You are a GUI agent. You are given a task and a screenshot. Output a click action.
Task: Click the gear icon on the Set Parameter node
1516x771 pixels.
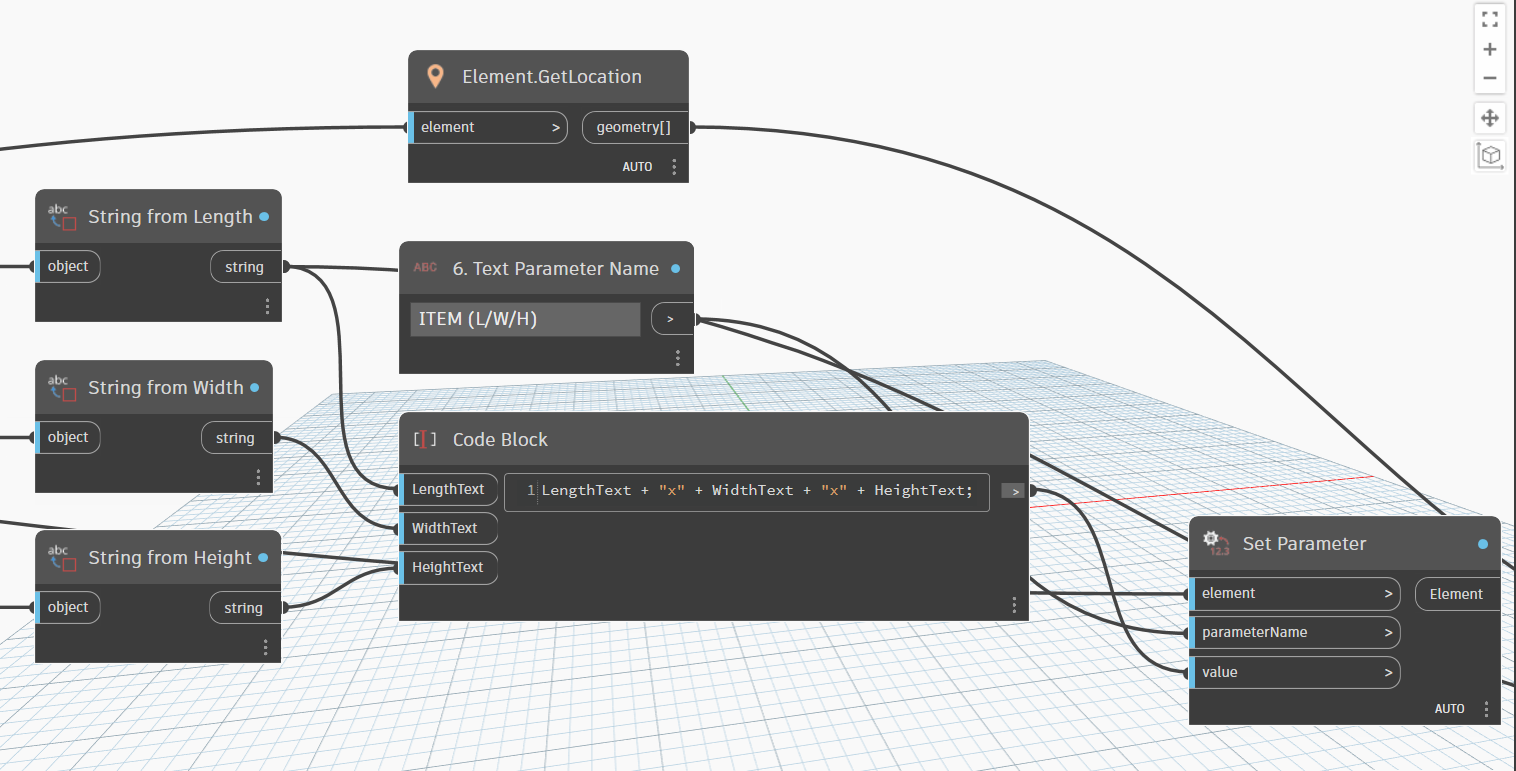[1214, 543]
